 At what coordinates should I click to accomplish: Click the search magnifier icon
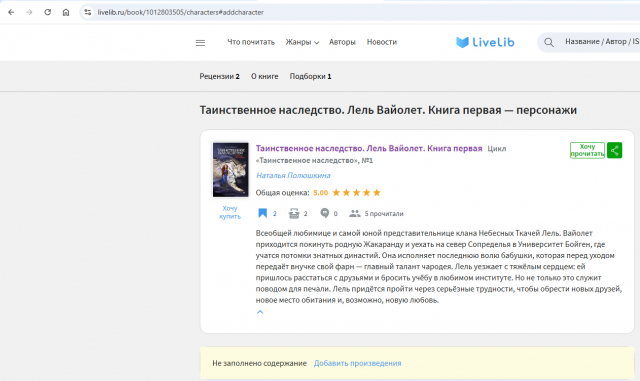(x=549, y=42)
